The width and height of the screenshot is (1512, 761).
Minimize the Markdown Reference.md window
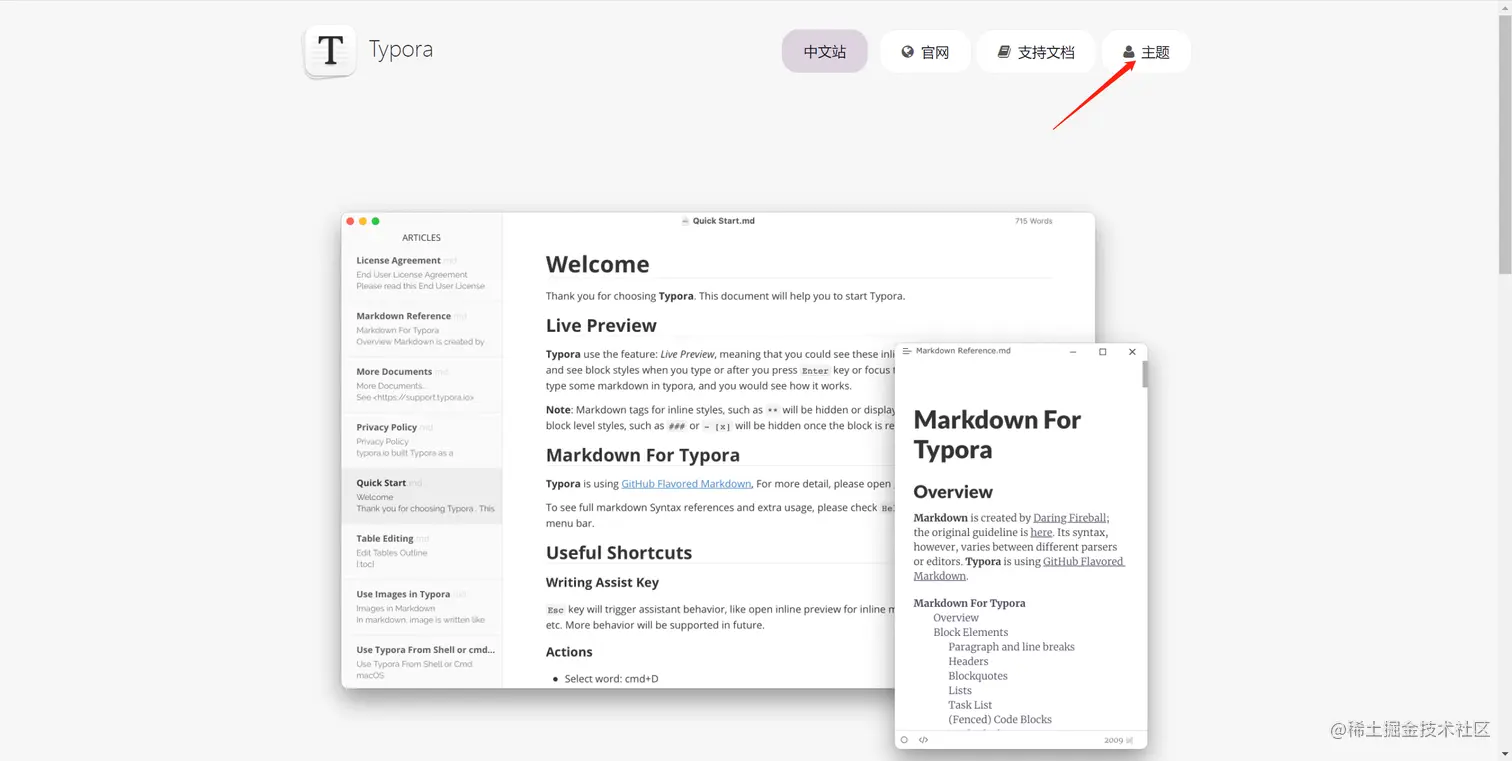point(1073,352)
